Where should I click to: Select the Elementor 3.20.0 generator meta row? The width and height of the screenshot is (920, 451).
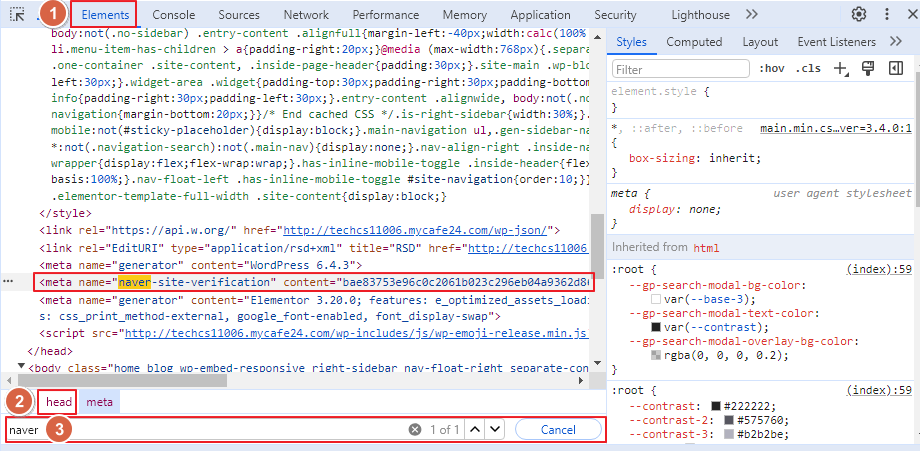(314, 308)
